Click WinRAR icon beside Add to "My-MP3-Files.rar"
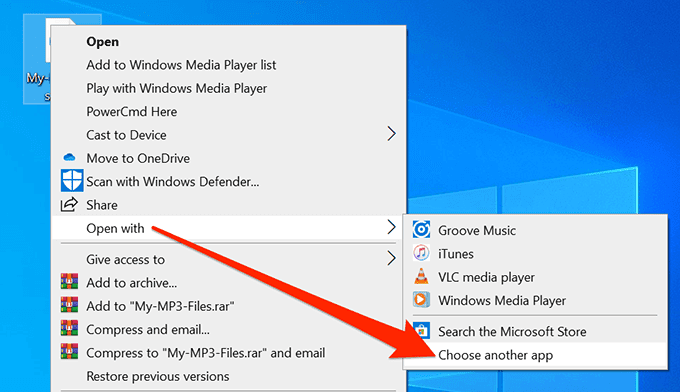 pyautogui.click(x=69, y=305)
